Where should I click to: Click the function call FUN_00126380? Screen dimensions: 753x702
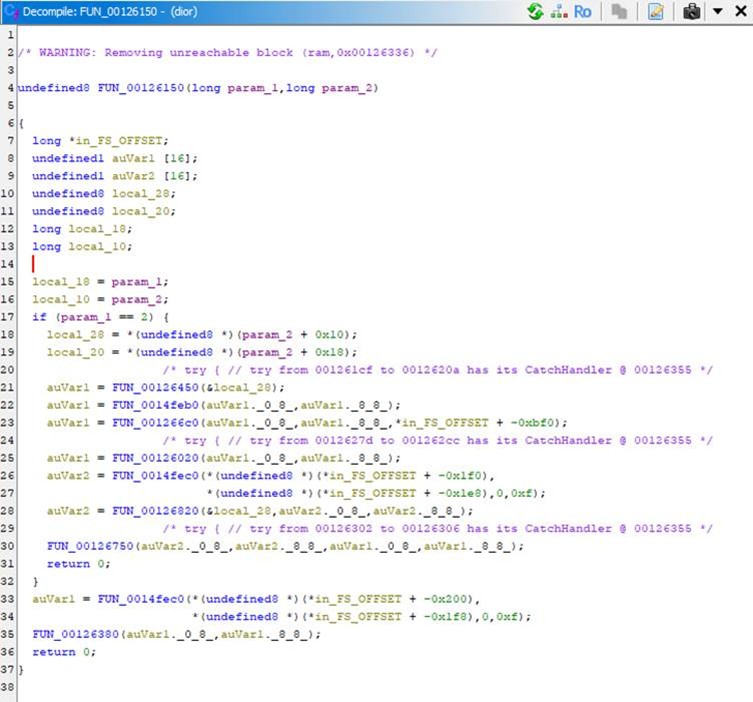[75, 634]
